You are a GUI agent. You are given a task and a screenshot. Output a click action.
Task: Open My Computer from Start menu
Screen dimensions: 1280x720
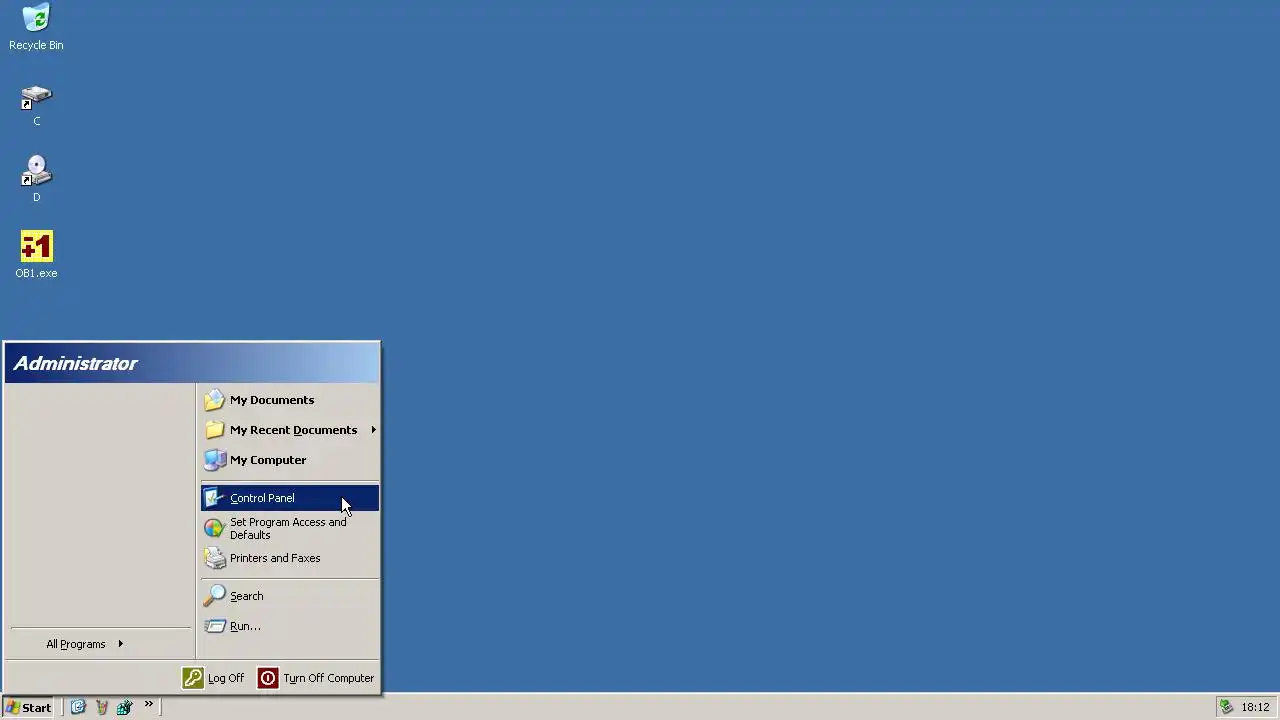(290, 460)
